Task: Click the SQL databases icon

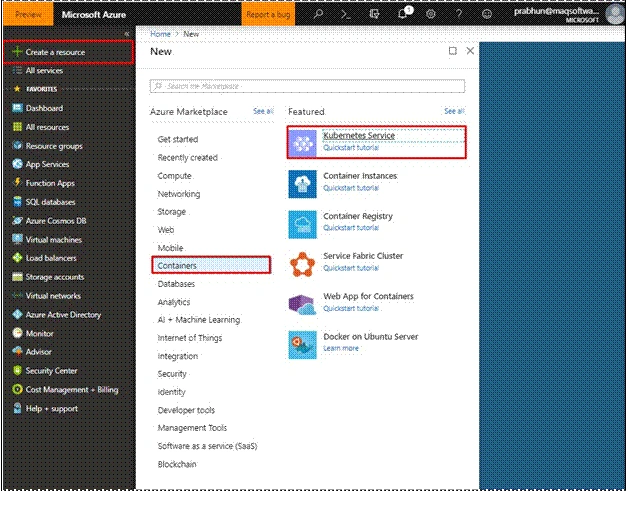Action: [x=17, y=201]
